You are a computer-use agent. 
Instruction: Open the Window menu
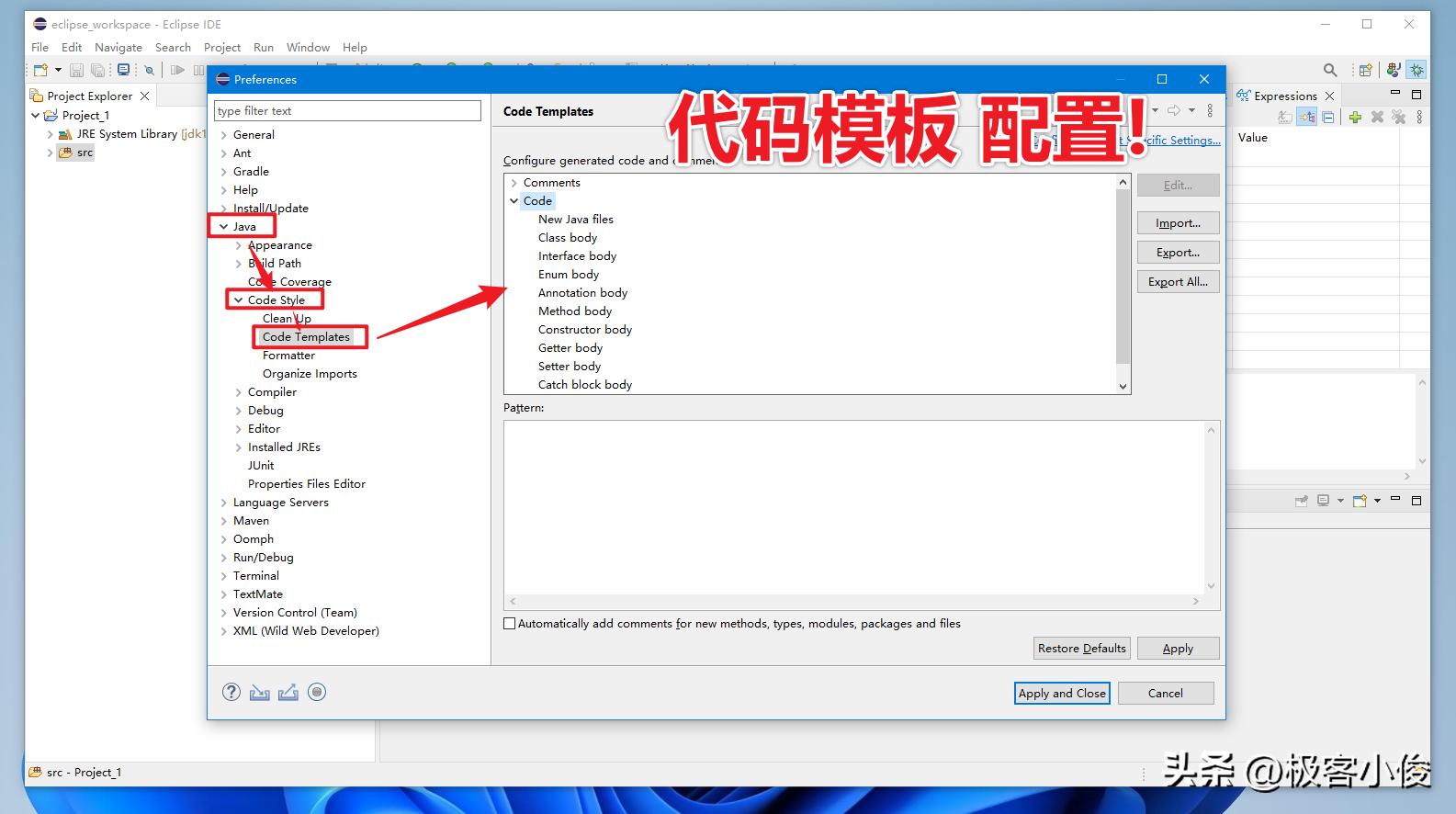308,47
